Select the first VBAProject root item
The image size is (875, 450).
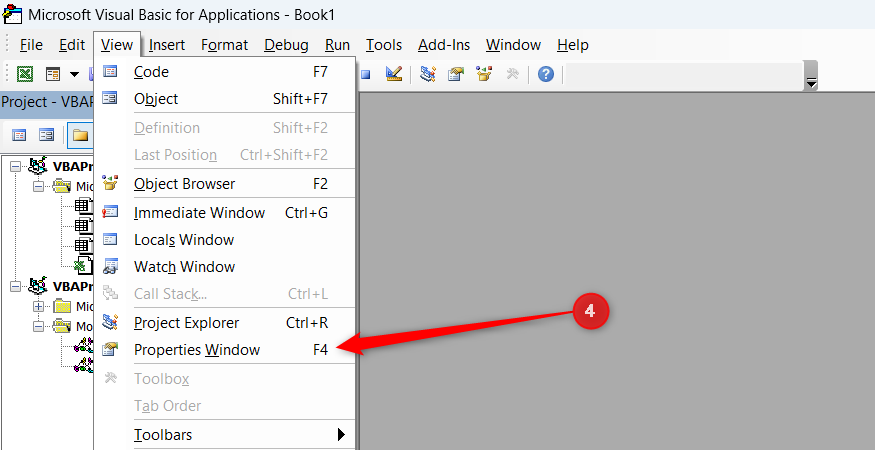click(x=73, y=166)
